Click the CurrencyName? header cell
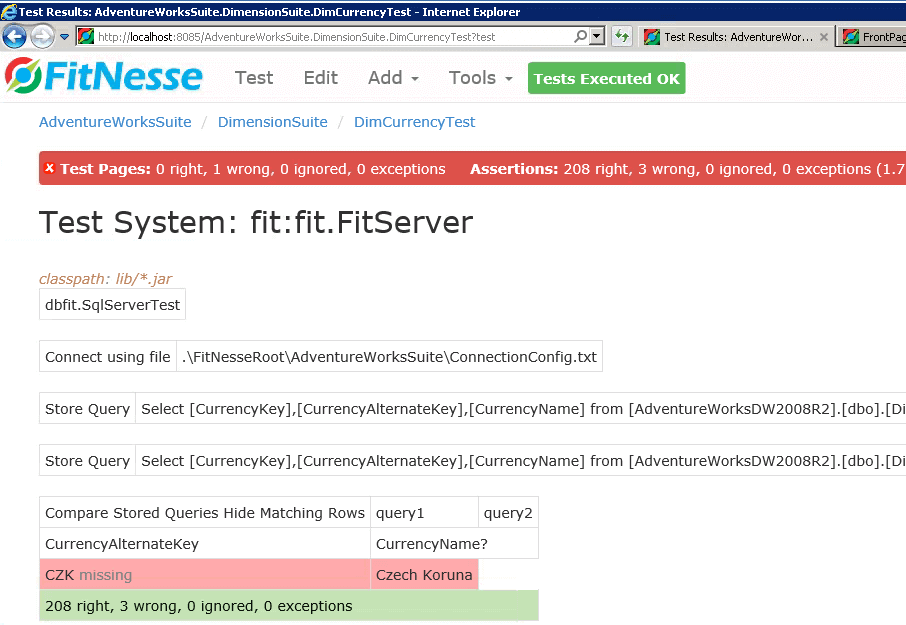906x625 pixels. click(x=454, y=544)
